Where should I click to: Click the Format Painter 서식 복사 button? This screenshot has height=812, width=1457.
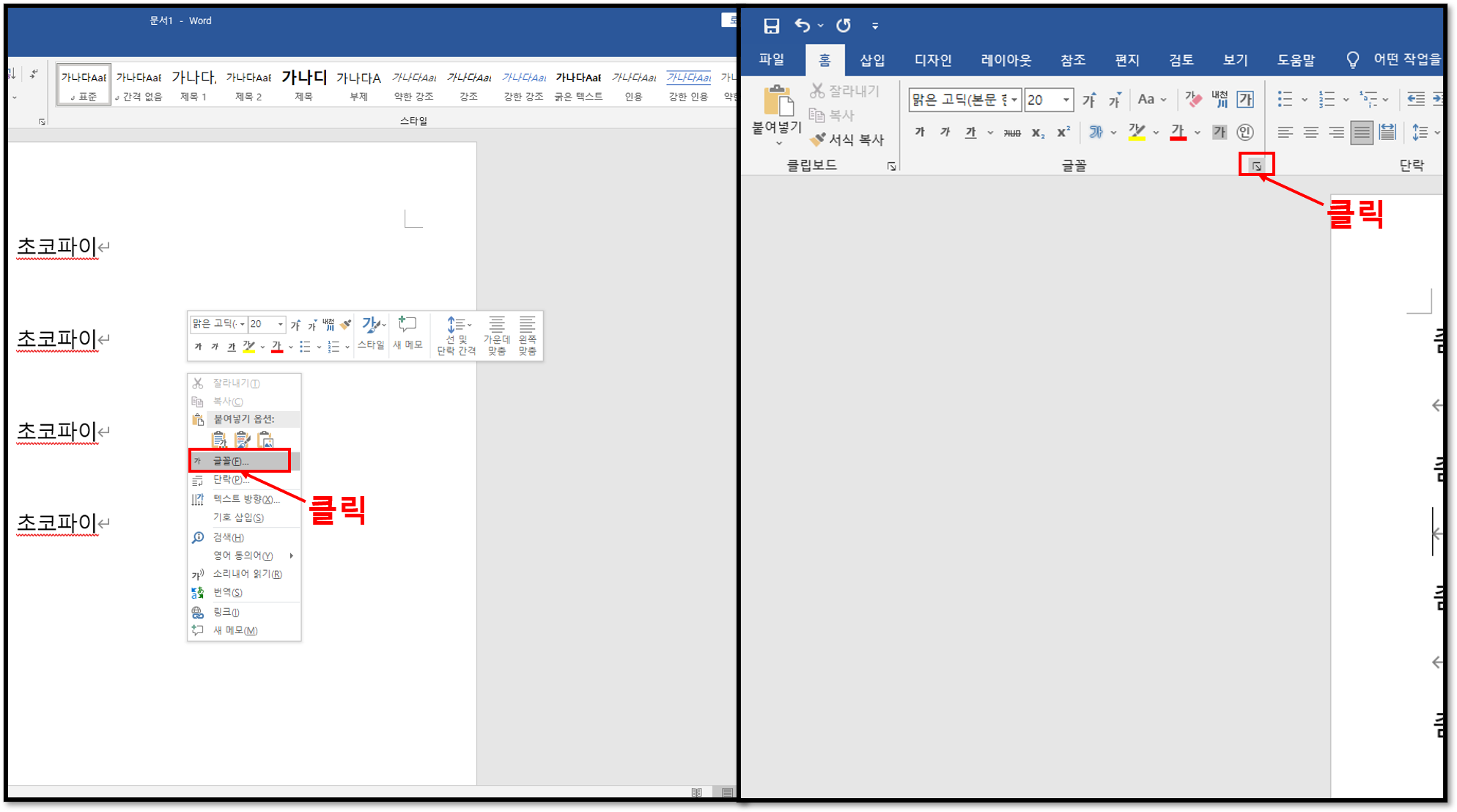pos(846,139)
